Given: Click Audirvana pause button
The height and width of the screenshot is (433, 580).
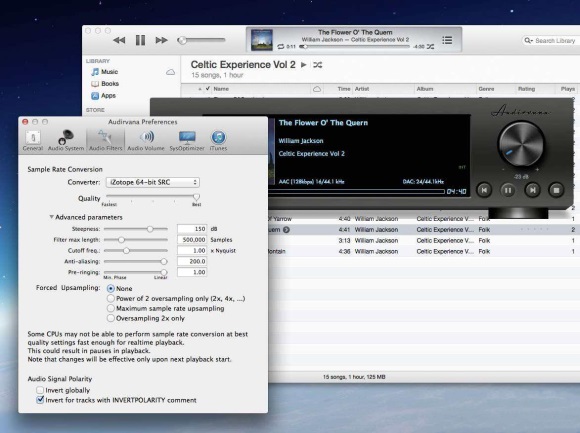Looking at the screenshot, I should 508,190.
